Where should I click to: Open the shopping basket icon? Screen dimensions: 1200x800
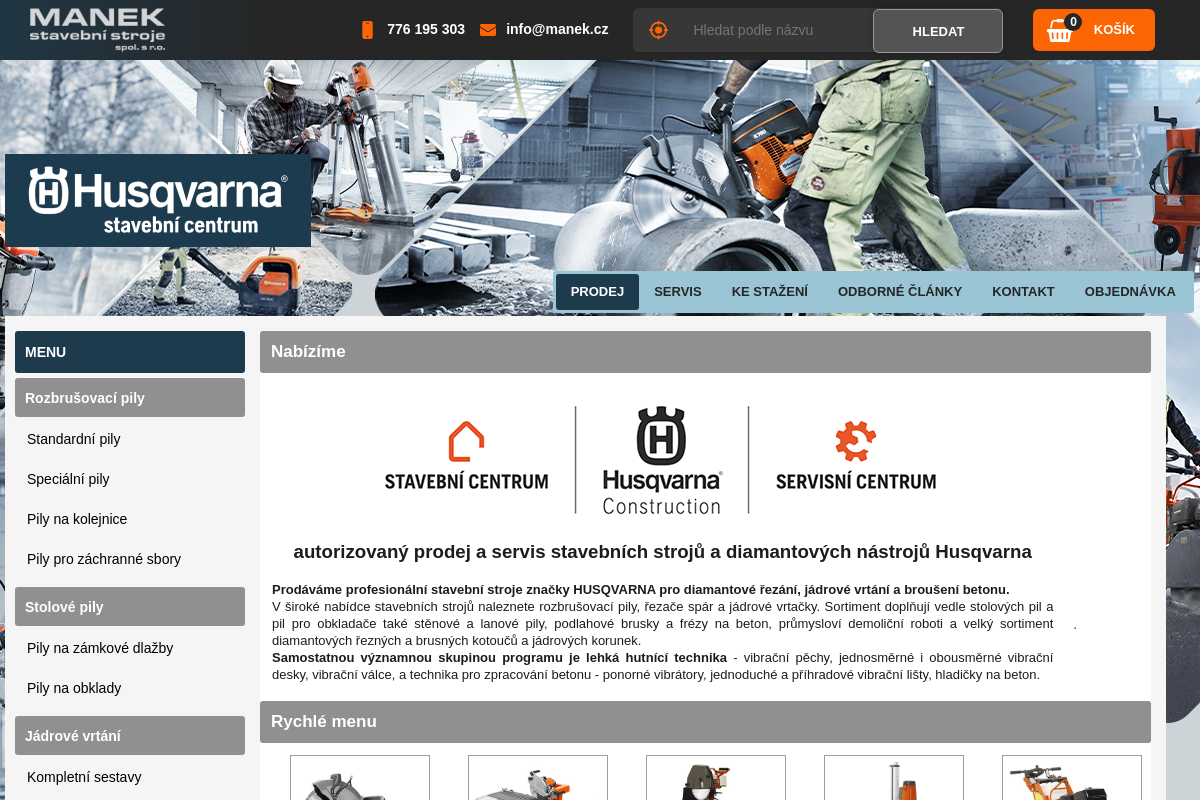click(1060, 30)
